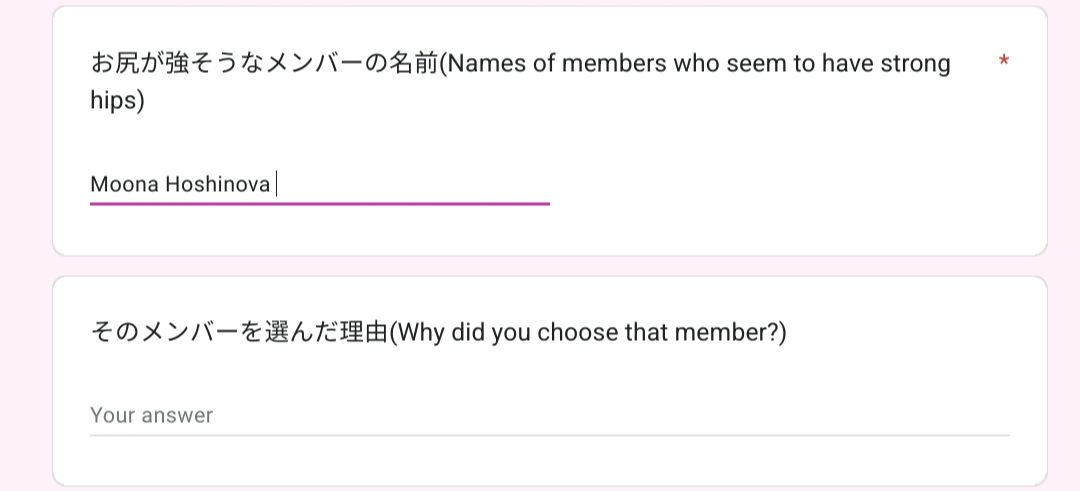Click the purple underline beneath the name answer

(x=320, y=204)
